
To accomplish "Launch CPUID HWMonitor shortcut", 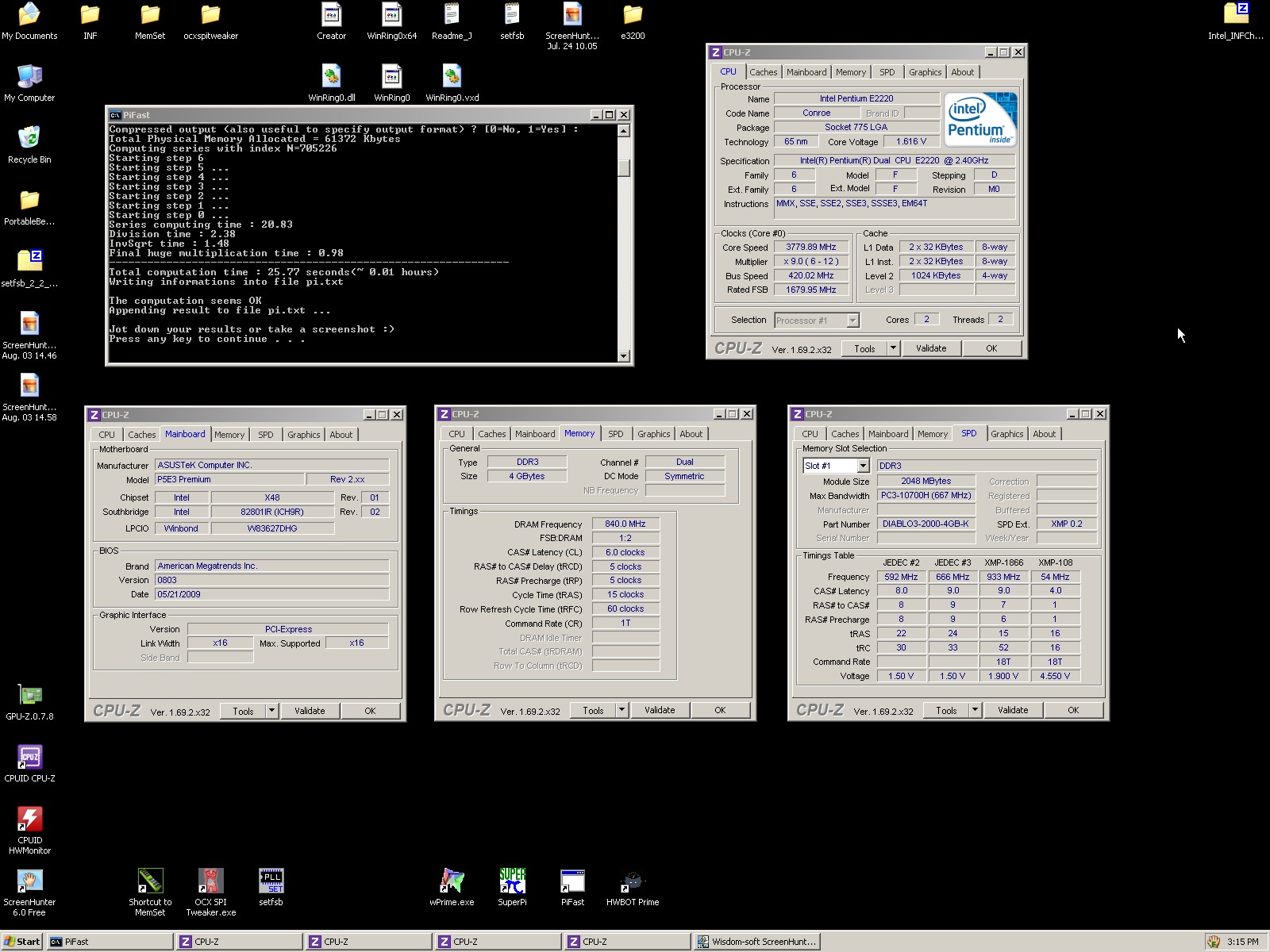I will pyautogui.click(x=29, y=831).
